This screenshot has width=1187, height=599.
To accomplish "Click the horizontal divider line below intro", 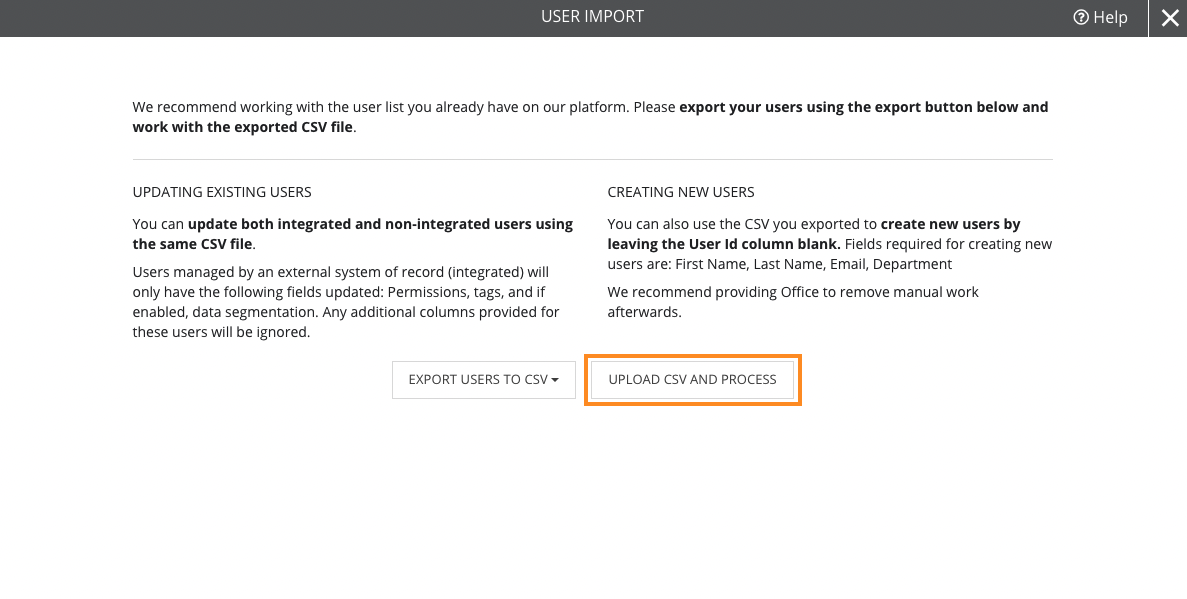I will tap(593, 160).
